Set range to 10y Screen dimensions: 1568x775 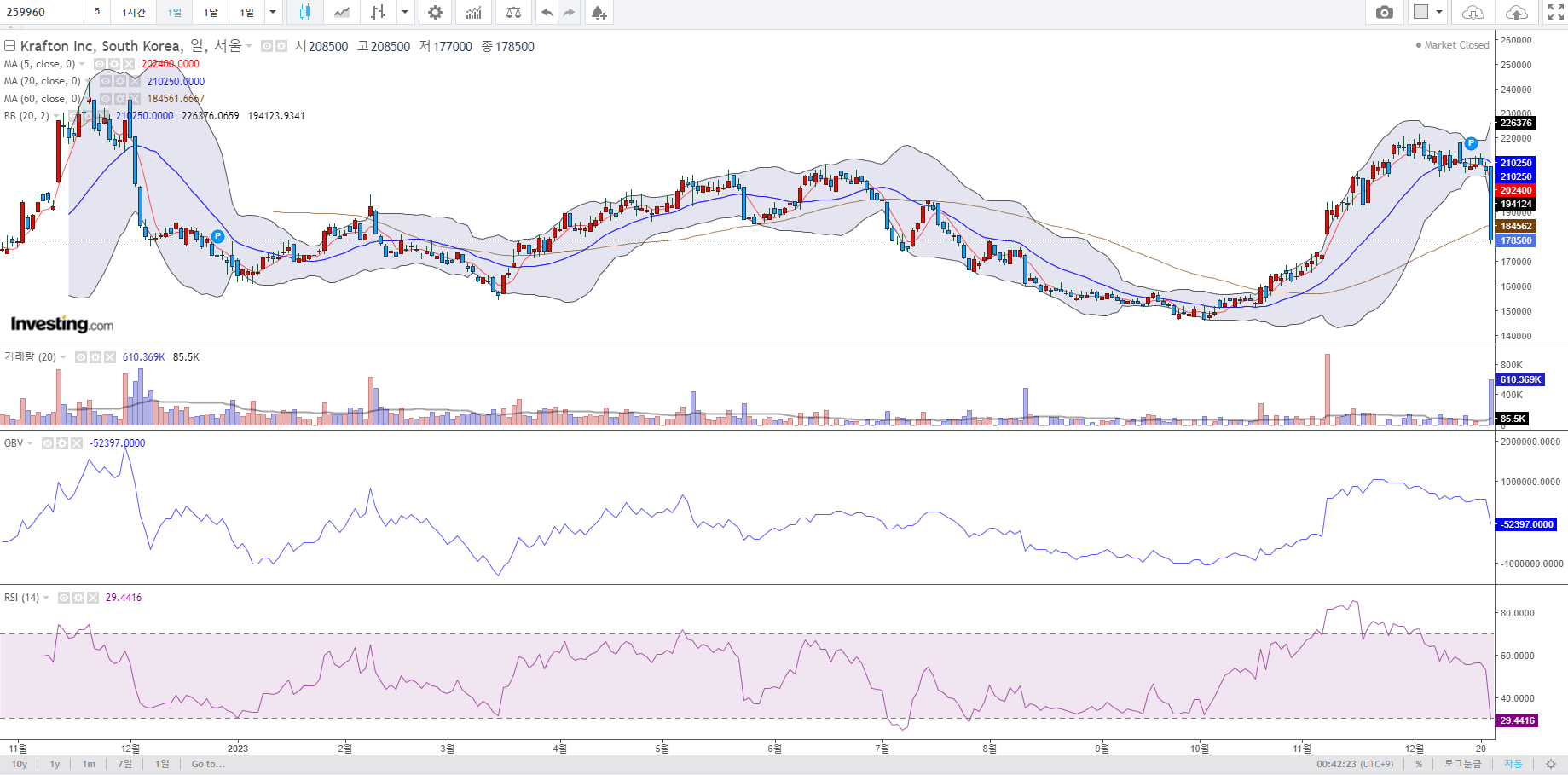coord(20,764)
